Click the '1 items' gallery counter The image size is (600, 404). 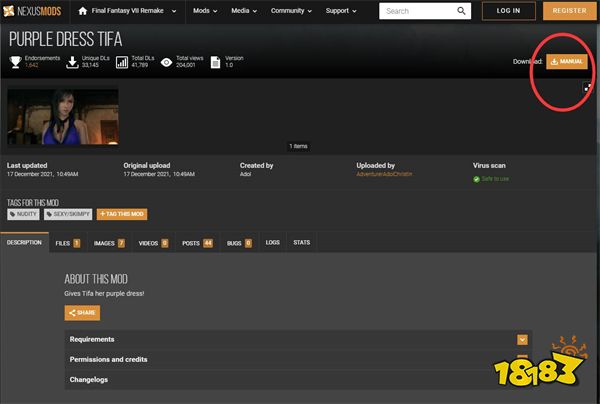pos(298,146)
